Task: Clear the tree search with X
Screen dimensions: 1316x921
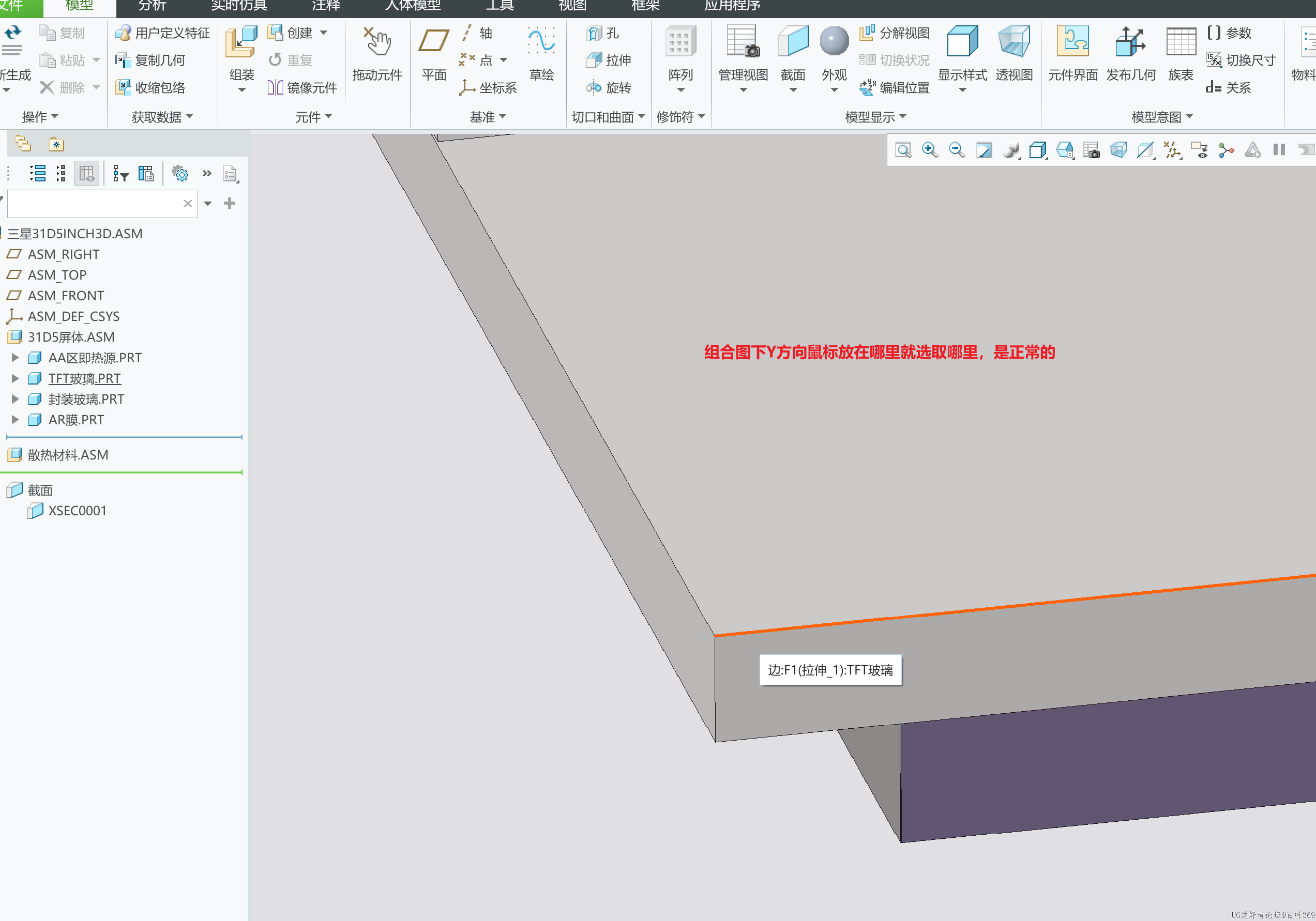Action: click(x=187, y=203)
